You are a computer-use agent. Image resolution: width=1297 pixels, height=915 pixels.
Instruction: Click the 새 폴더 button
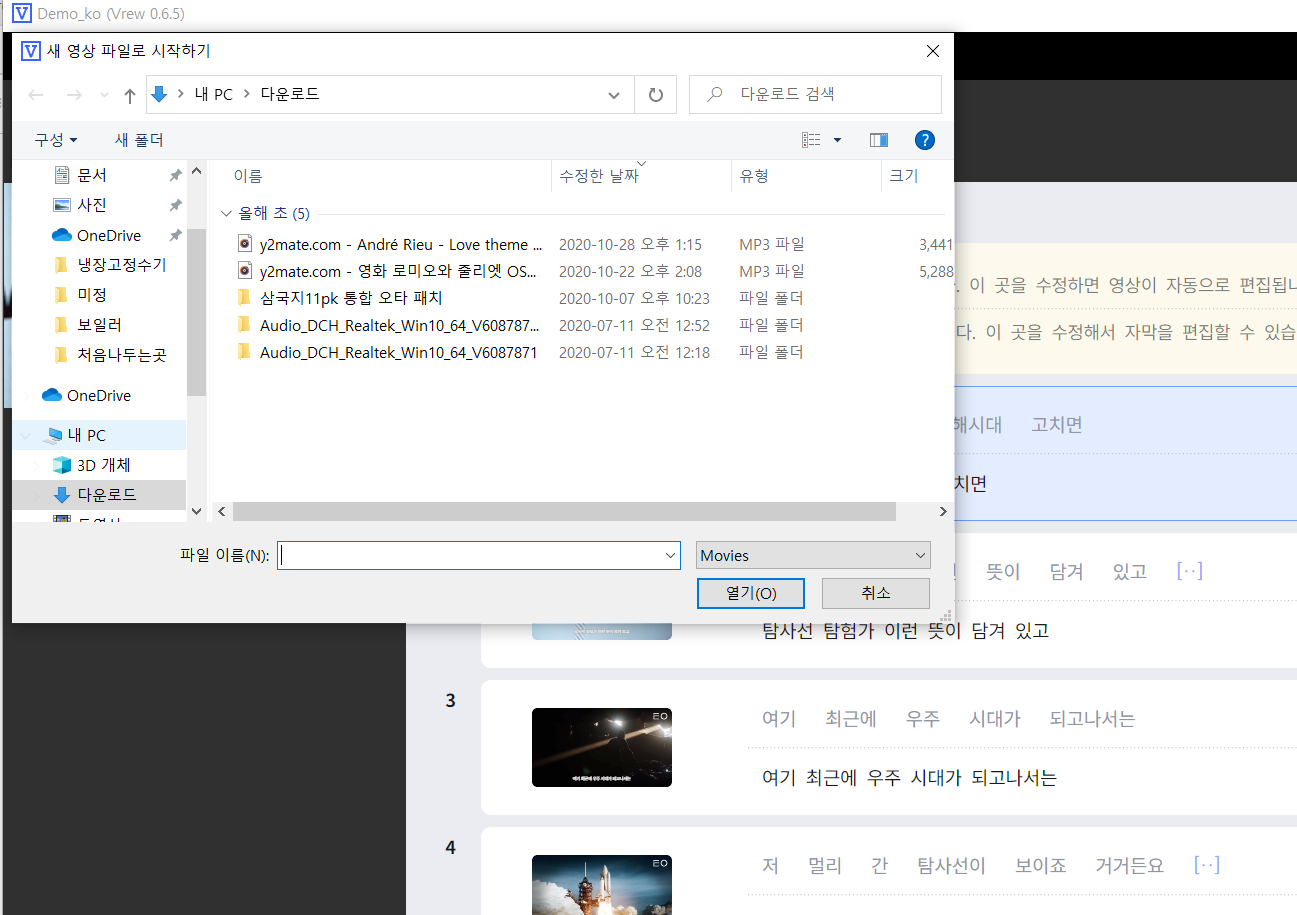139,140
